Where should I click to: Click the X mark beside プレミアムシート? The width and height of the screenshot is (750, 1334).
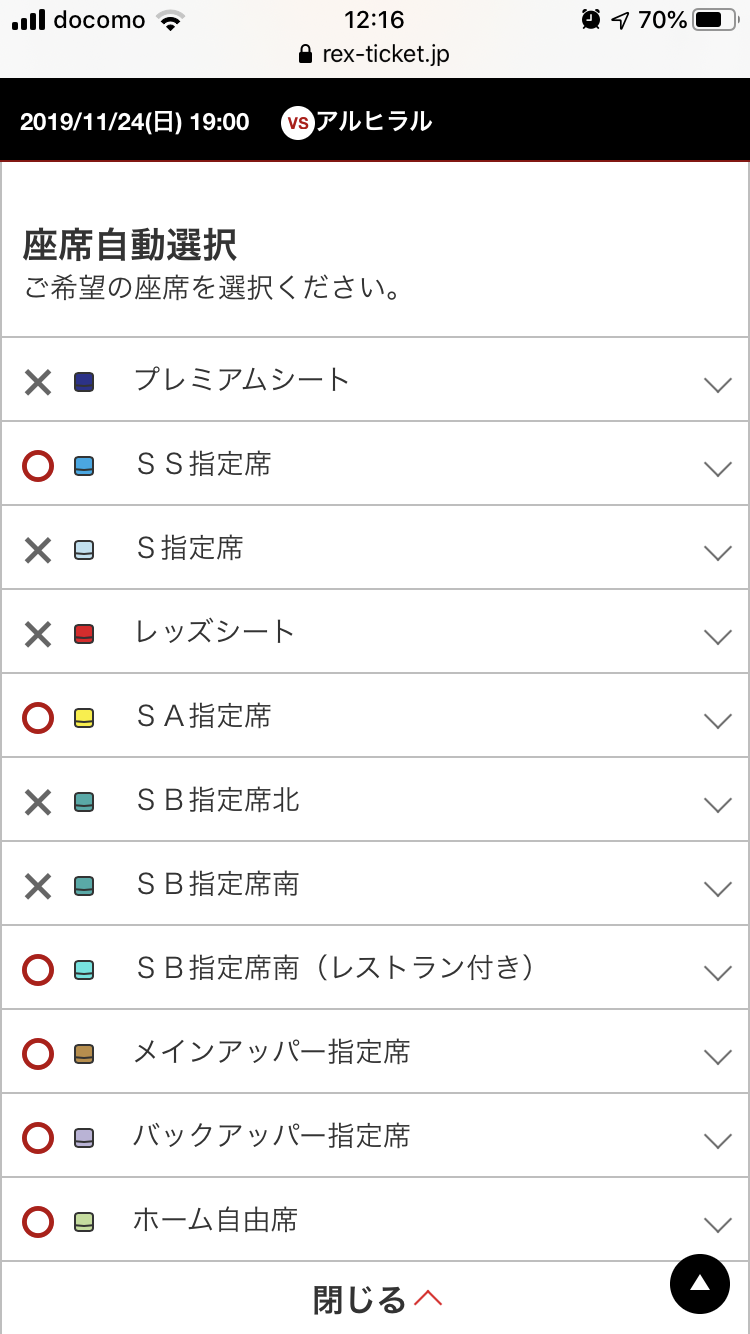(38, 382)
